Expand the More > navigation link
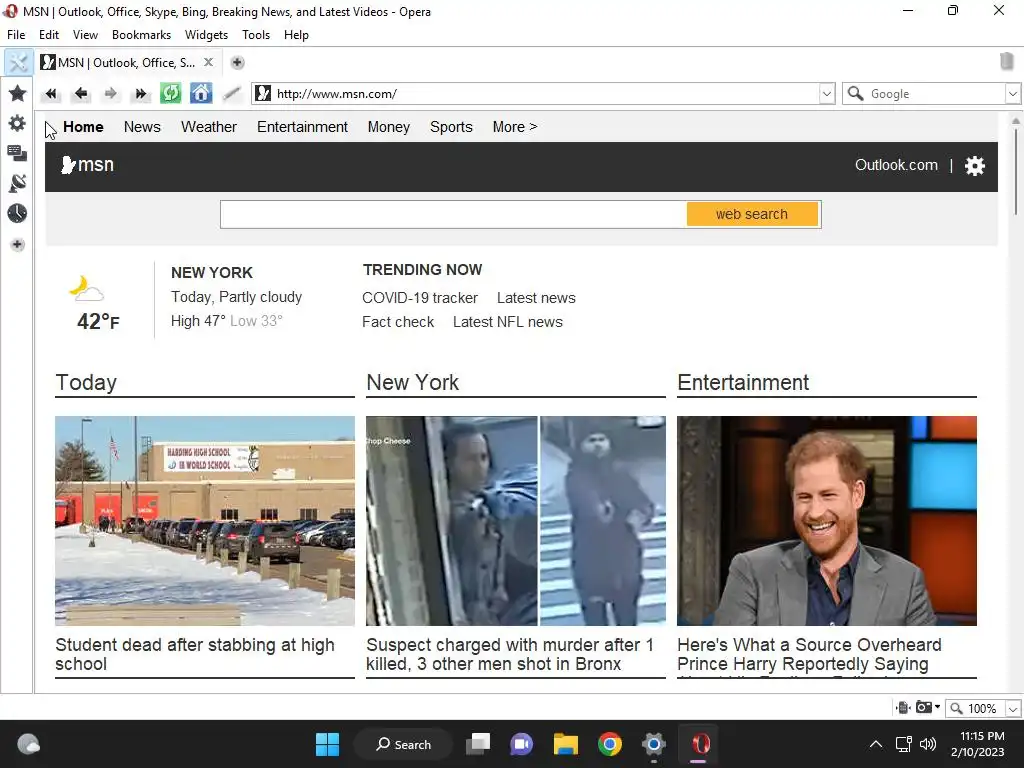 [x=515, y=127]
